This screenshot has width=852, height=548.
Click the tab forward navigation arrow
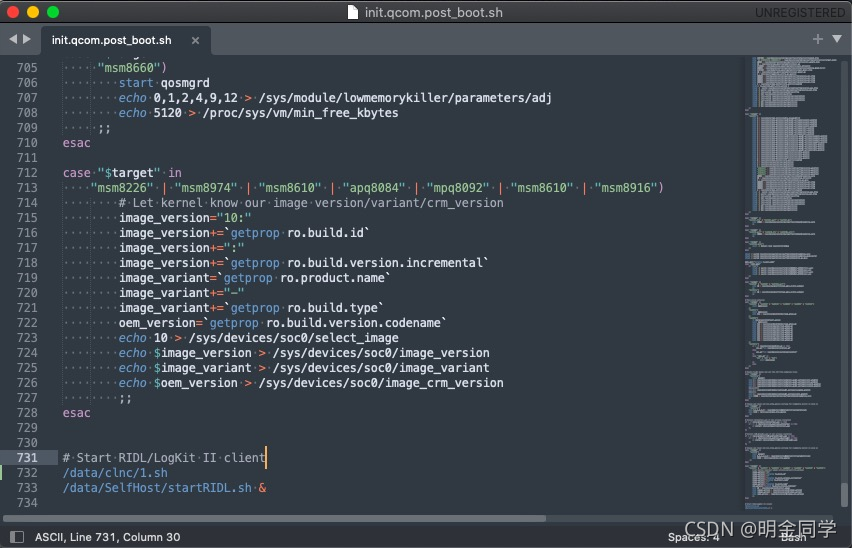tap(27, 39)
